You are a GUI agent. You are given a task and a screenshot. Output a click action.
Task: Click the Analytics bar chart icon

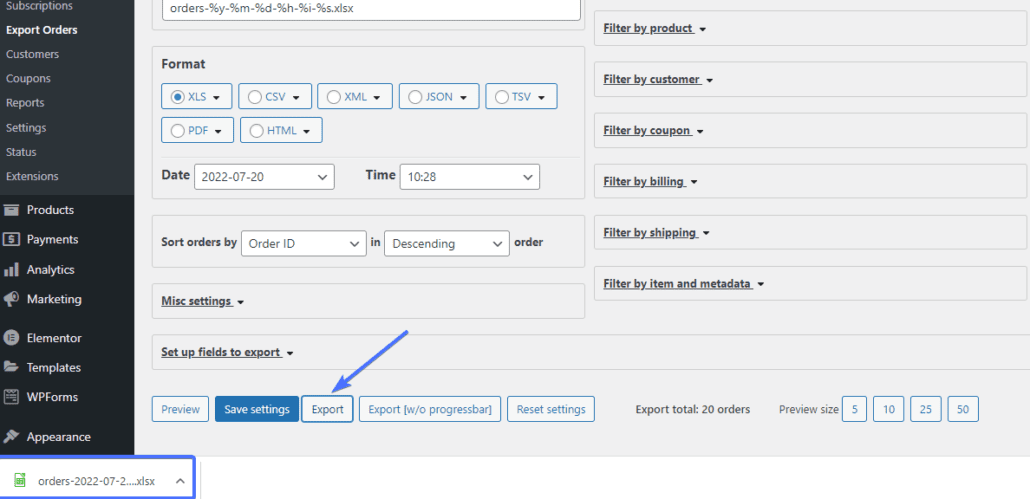point(11,270)
